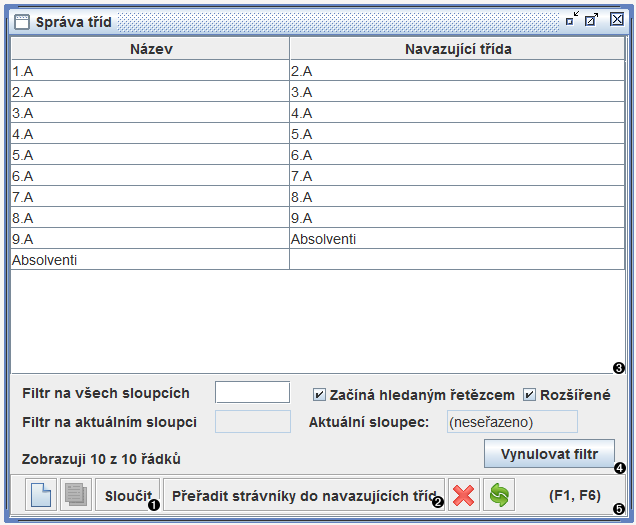Click the 6.A cell in Navazující třída column
Image resolution: width=636 pixels, height=525 pixels.
click(458, 155)
